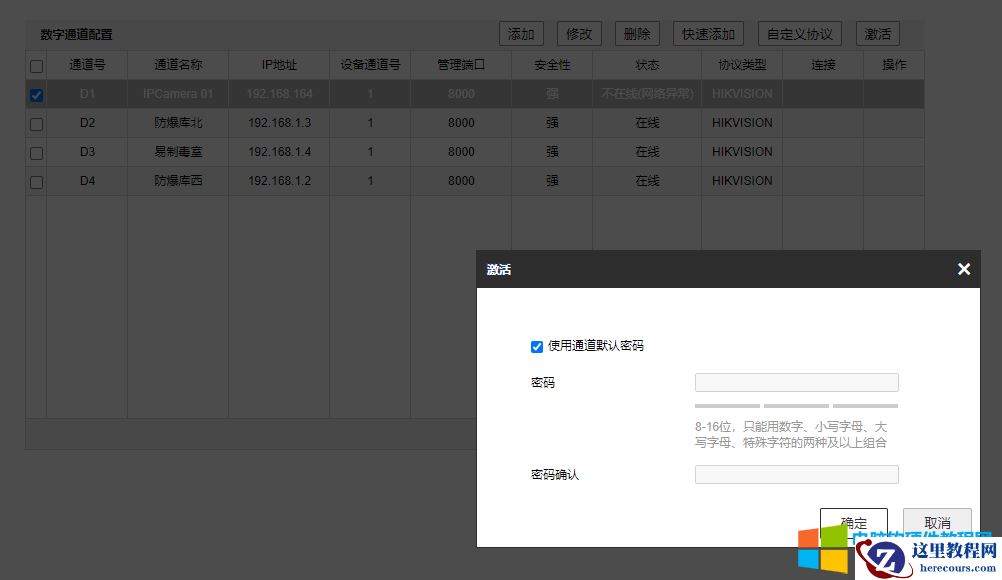Click the 密码 password input field
This screenshot has height=580, width=1002.
coord(796,382)
